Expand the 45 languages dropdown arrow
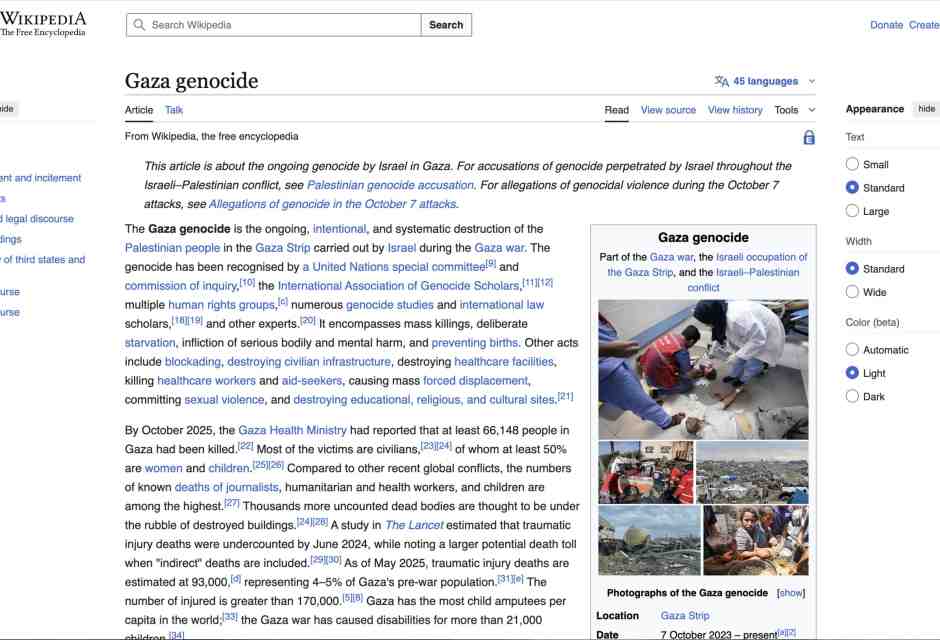Viewport: 940px width, 640px height. coord(812,81)
